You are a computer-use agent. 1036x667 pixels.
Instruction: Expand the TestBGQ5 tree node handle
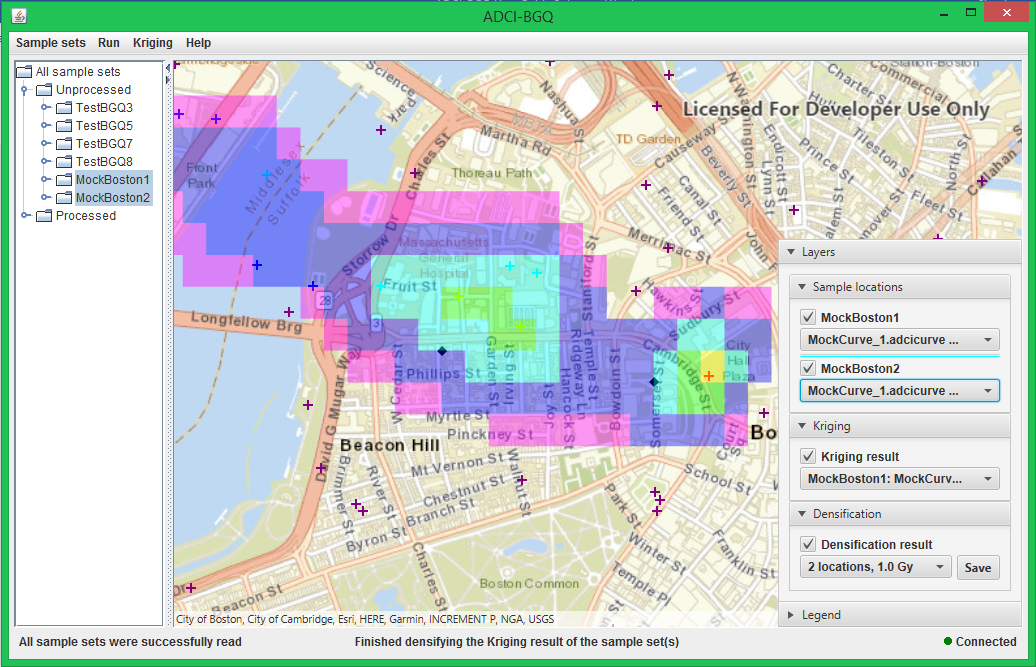click(x=45, y=125)
